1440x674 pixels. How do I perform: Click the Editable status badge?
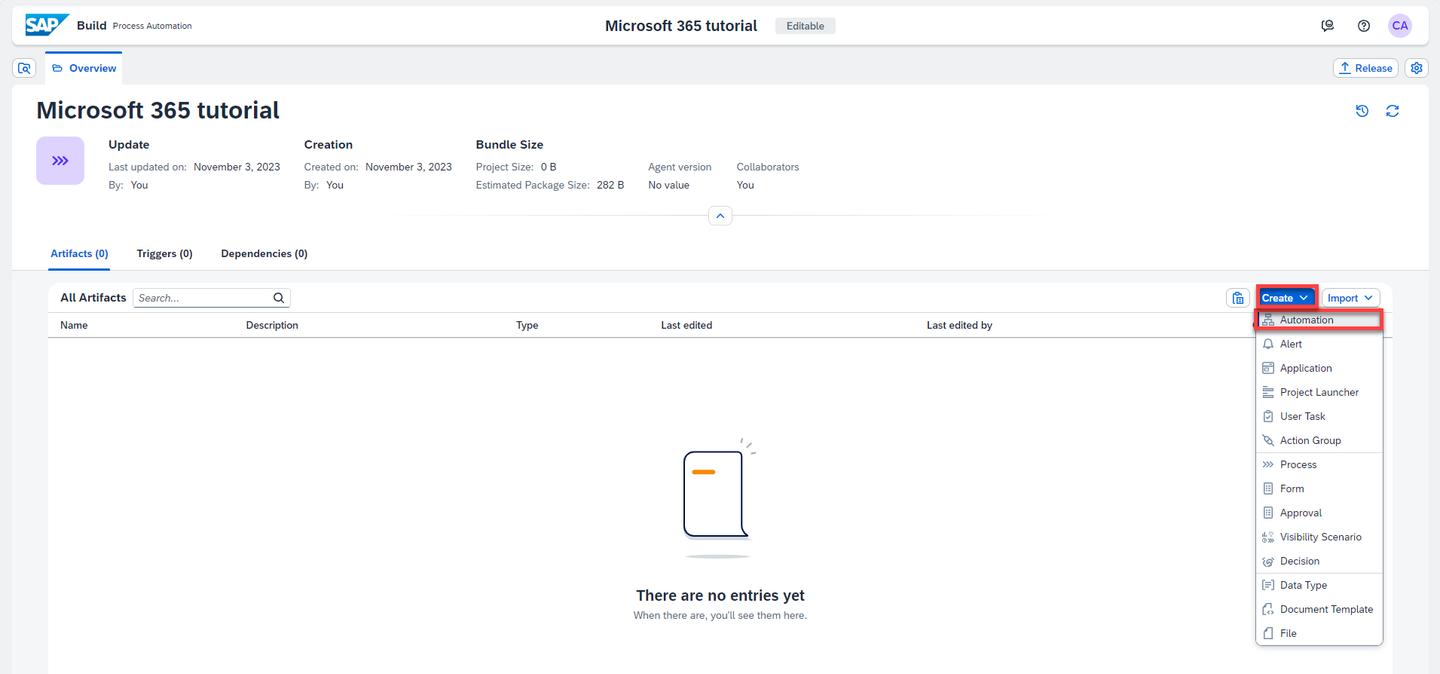point(805,26)
